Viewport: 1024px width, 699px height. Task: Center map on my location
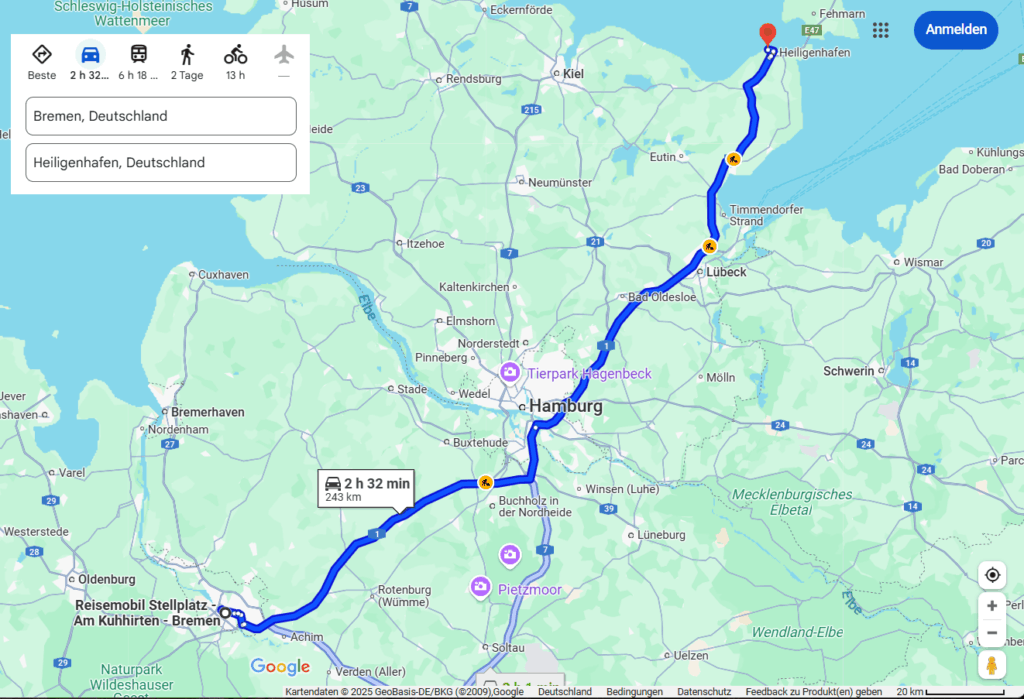click(992, 575)
